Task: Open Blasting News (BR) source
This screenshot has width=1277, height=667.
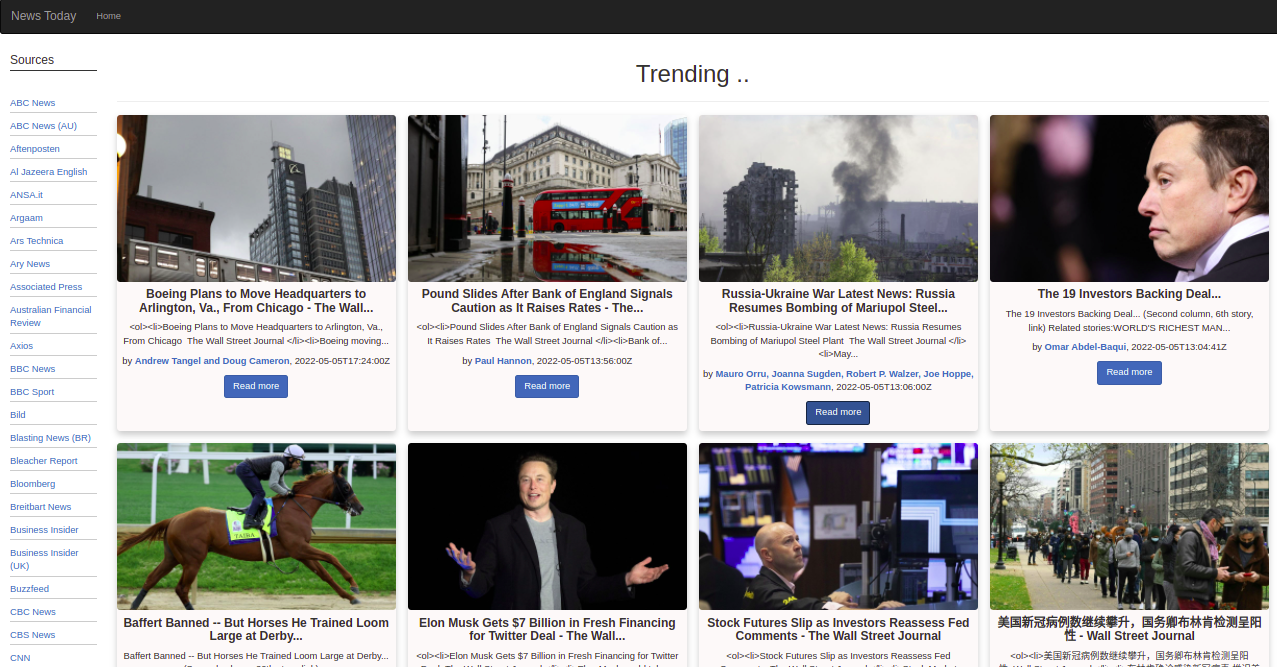Action: [x=50, y=438]
